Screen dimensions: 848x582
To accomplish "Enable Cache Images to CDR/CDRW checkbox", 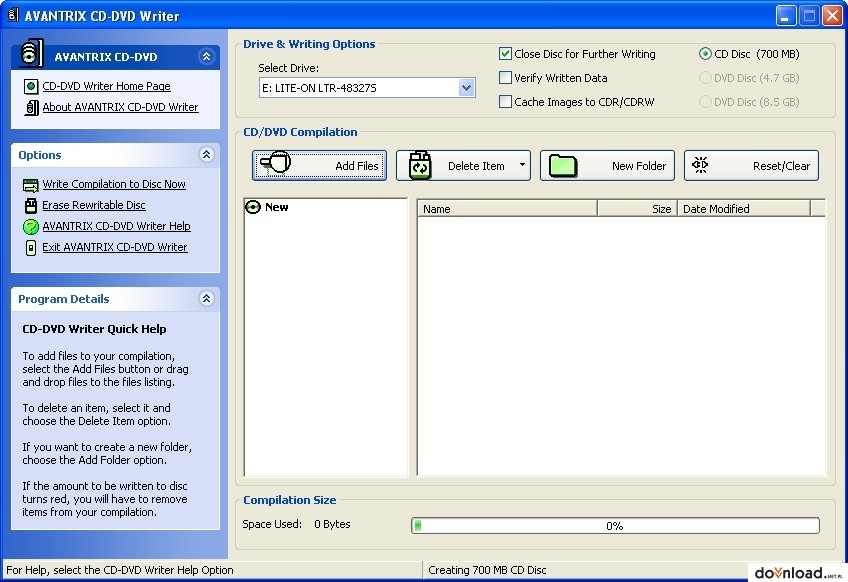I will coord(505,102).
